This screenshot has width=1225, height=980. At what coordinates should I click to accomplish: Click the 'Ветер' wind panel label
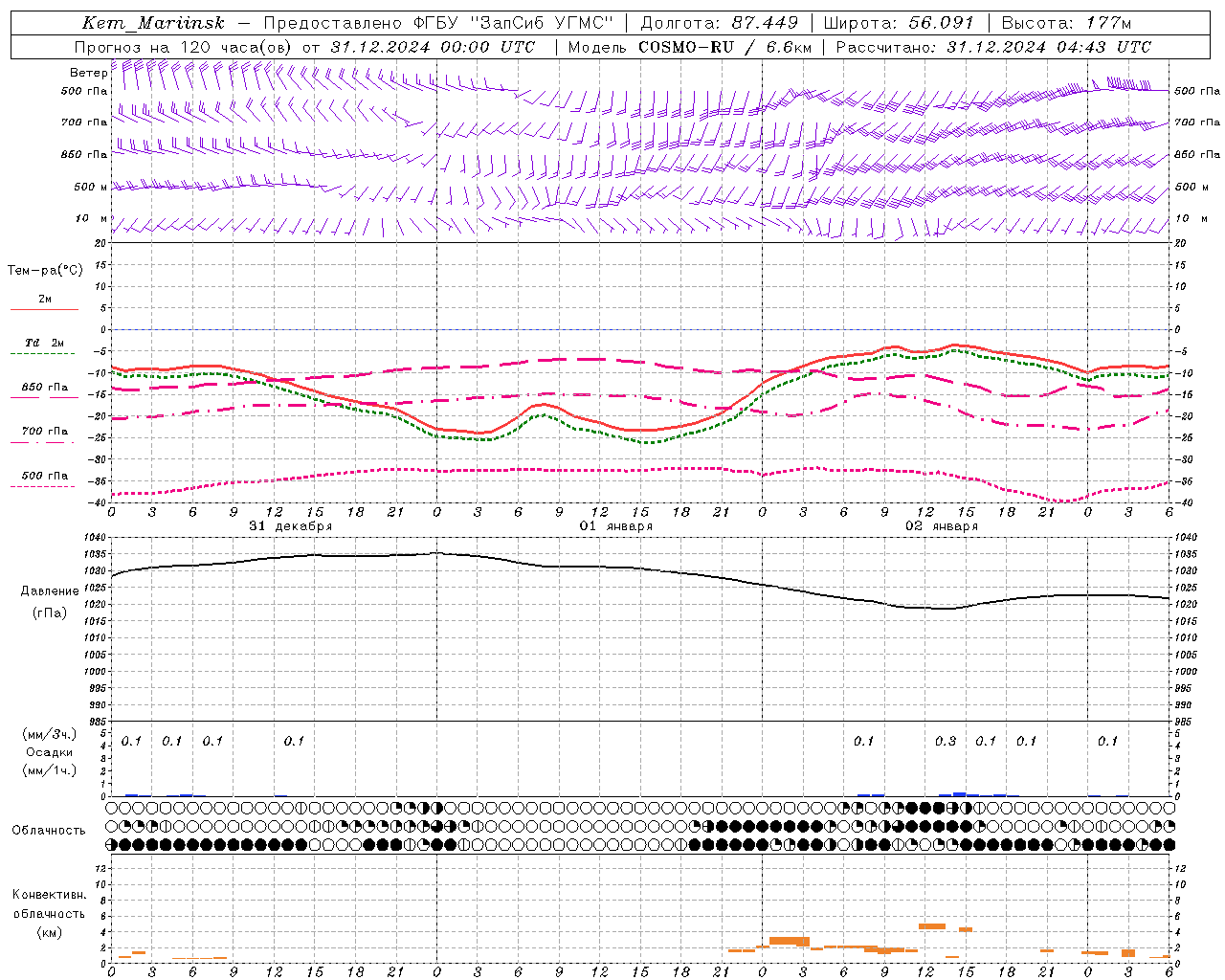(x=88, y=73)
